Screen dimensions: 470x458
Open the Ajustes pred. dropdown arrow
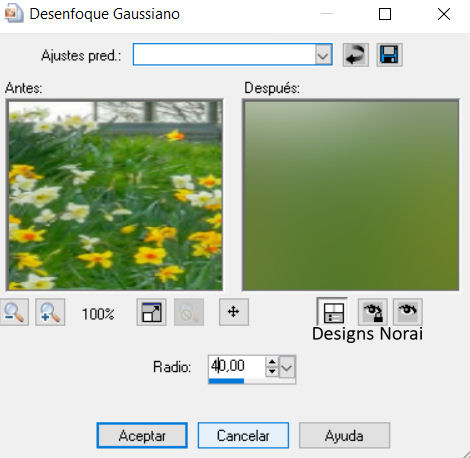click(x=323, y=55)
